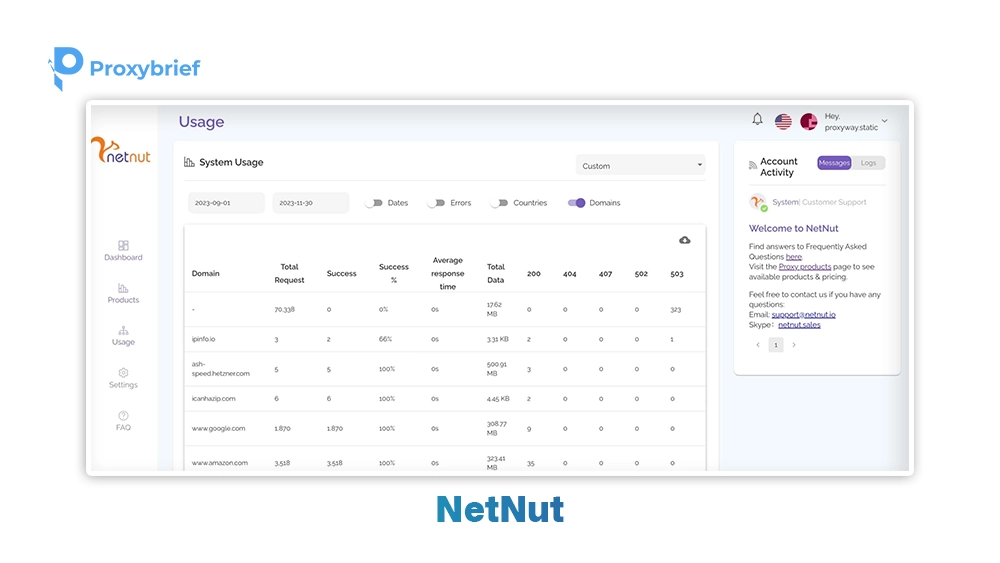1000x563 pixels.
Task: Toggle the Errors switch
Action: [x=436, y=203]
